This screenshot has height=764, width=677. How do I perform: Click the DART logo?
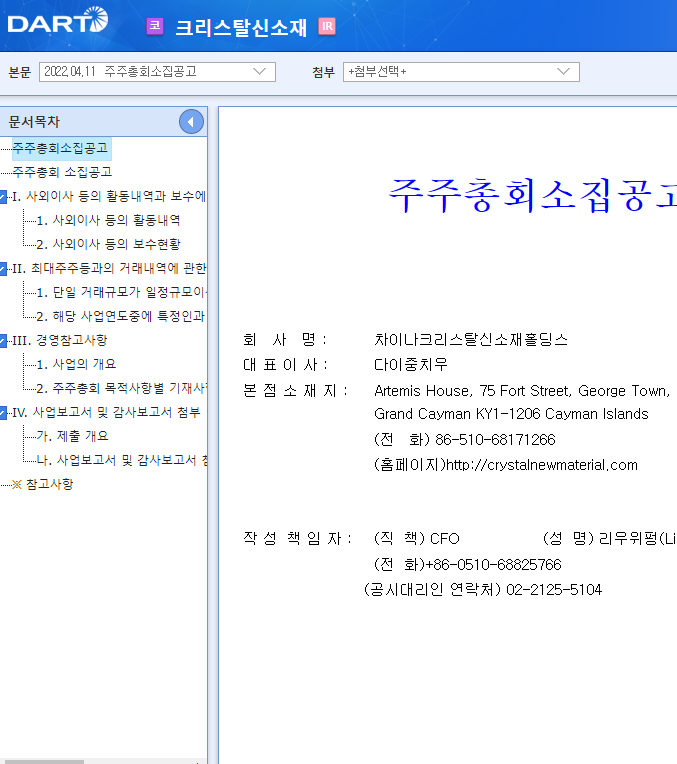tap(58, 20)
